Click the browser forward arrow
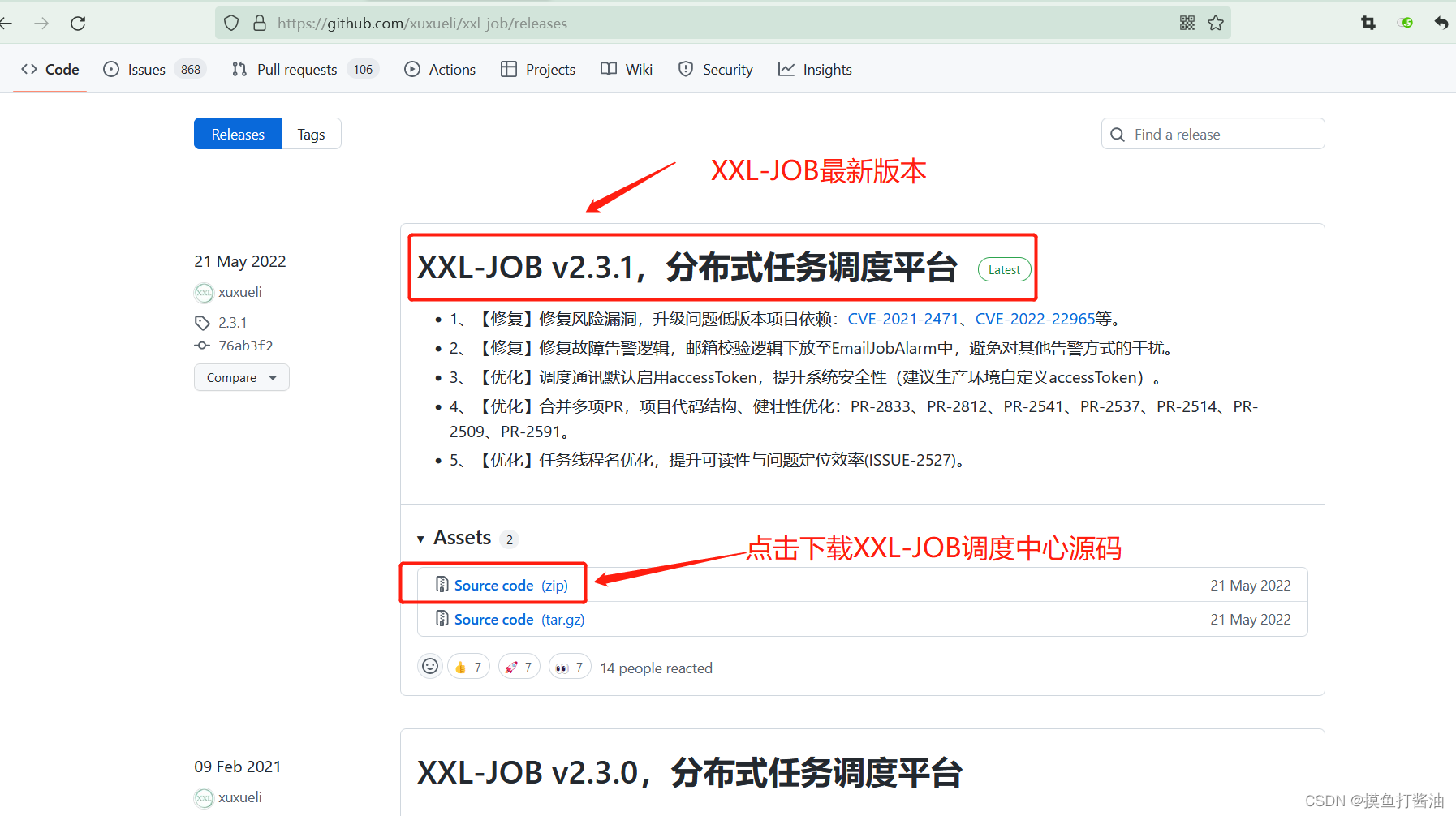Screen dimensions: 1456x816 41,24
